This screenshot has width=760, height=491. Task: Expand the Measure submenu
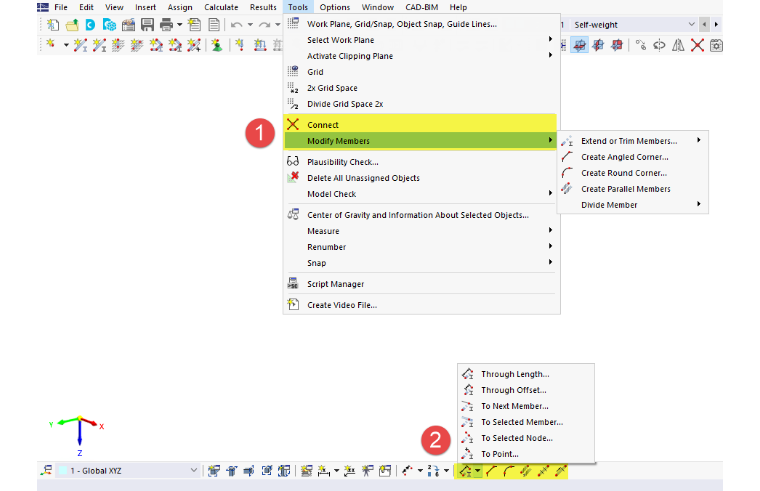[421, 231]
